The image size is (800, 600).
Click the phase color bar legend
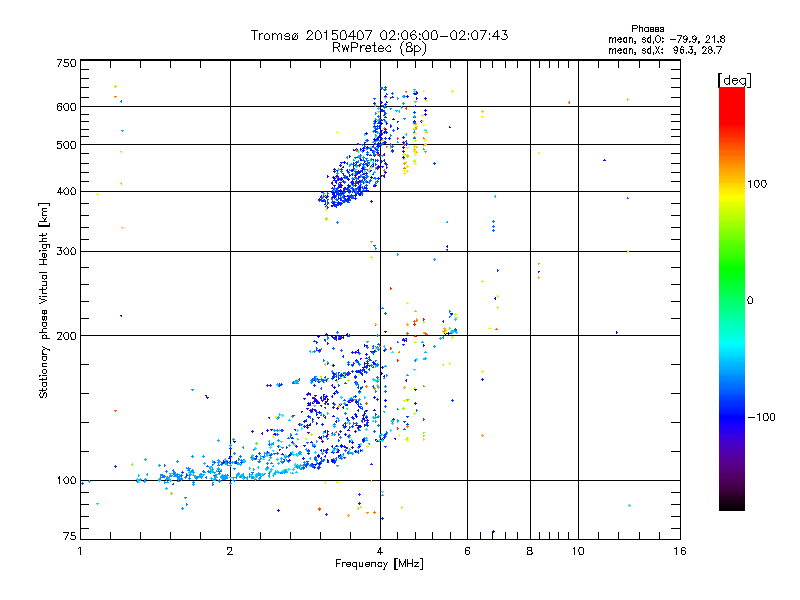tap(732, 298)
